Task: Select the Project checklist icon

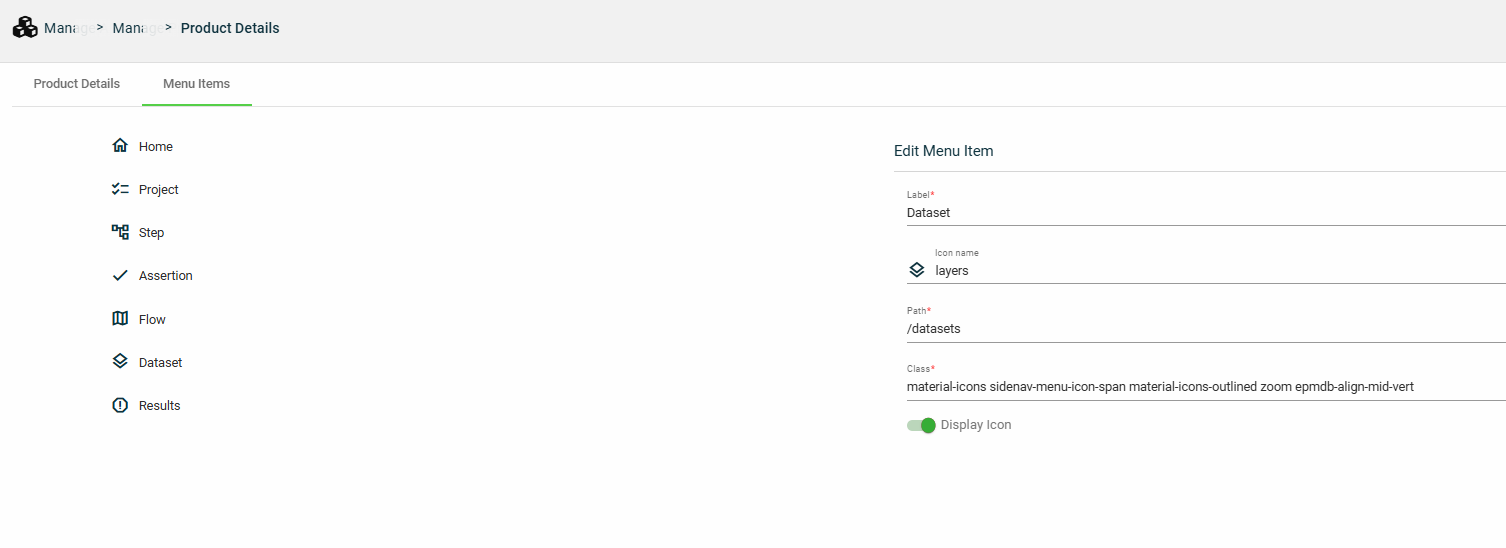Action: tap(120, 189)
